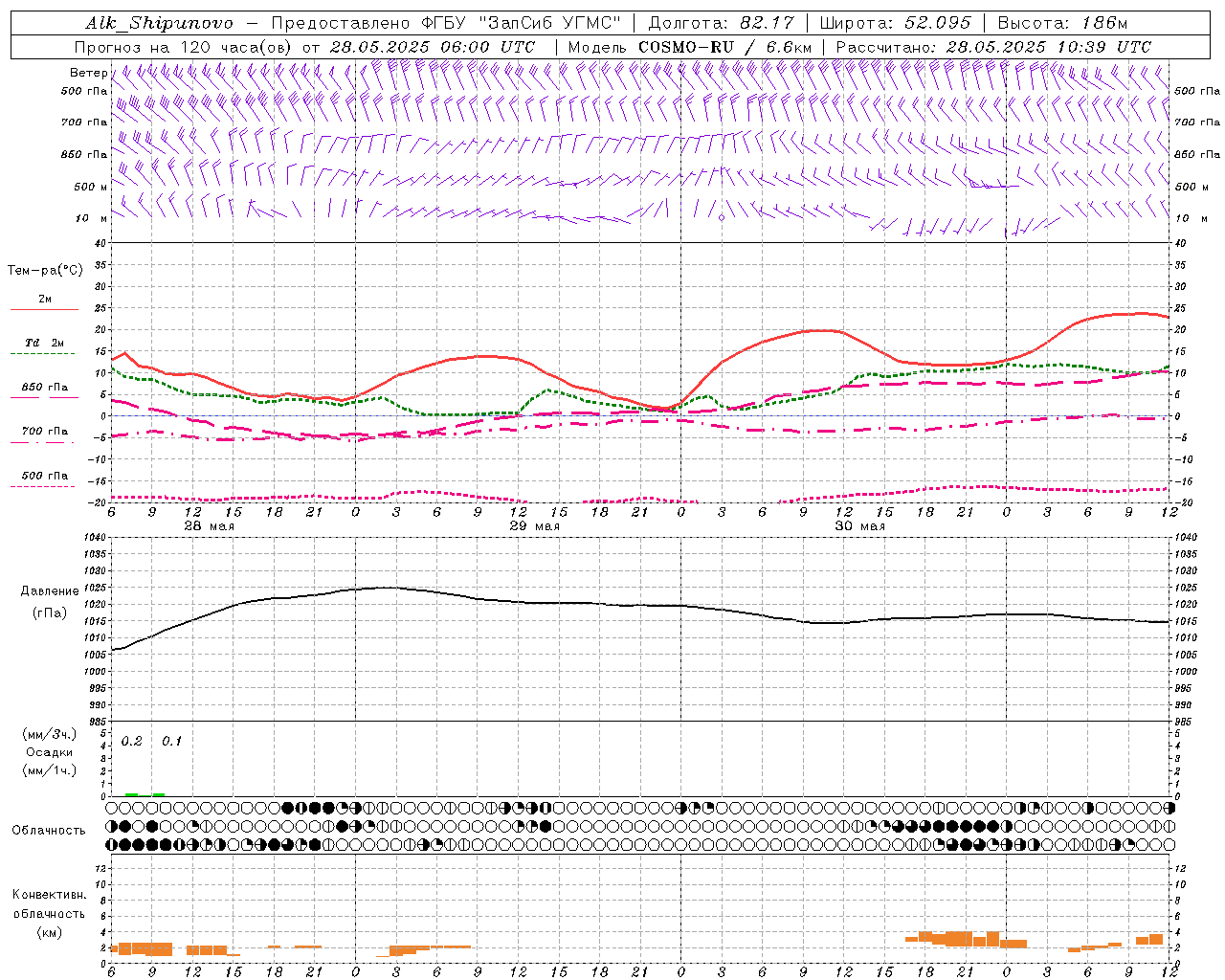
Task: Click the model name COSMO-RU / 6.6км
Action: (724, 47)
